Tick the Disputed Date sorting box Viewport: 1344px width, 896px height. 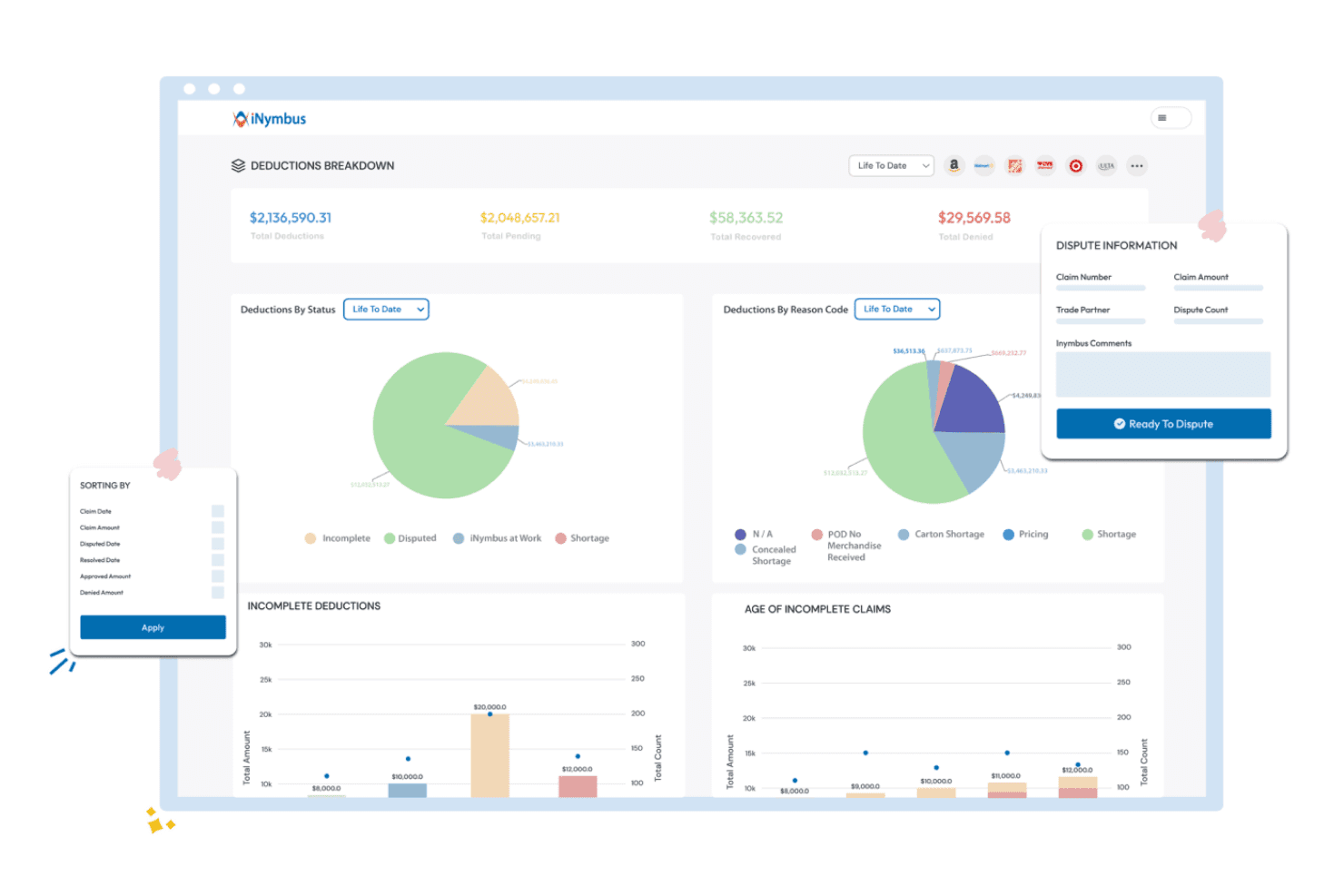point(218,544)
